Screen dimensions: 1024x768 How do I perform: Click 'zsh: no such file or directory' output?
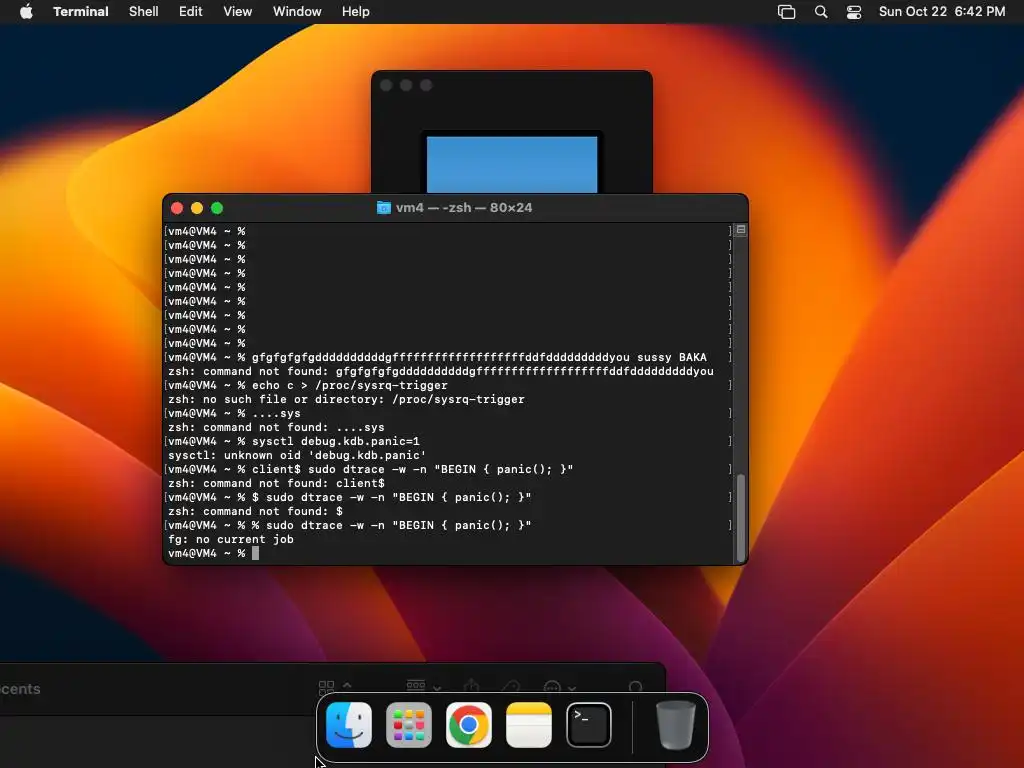pos(346,399)
